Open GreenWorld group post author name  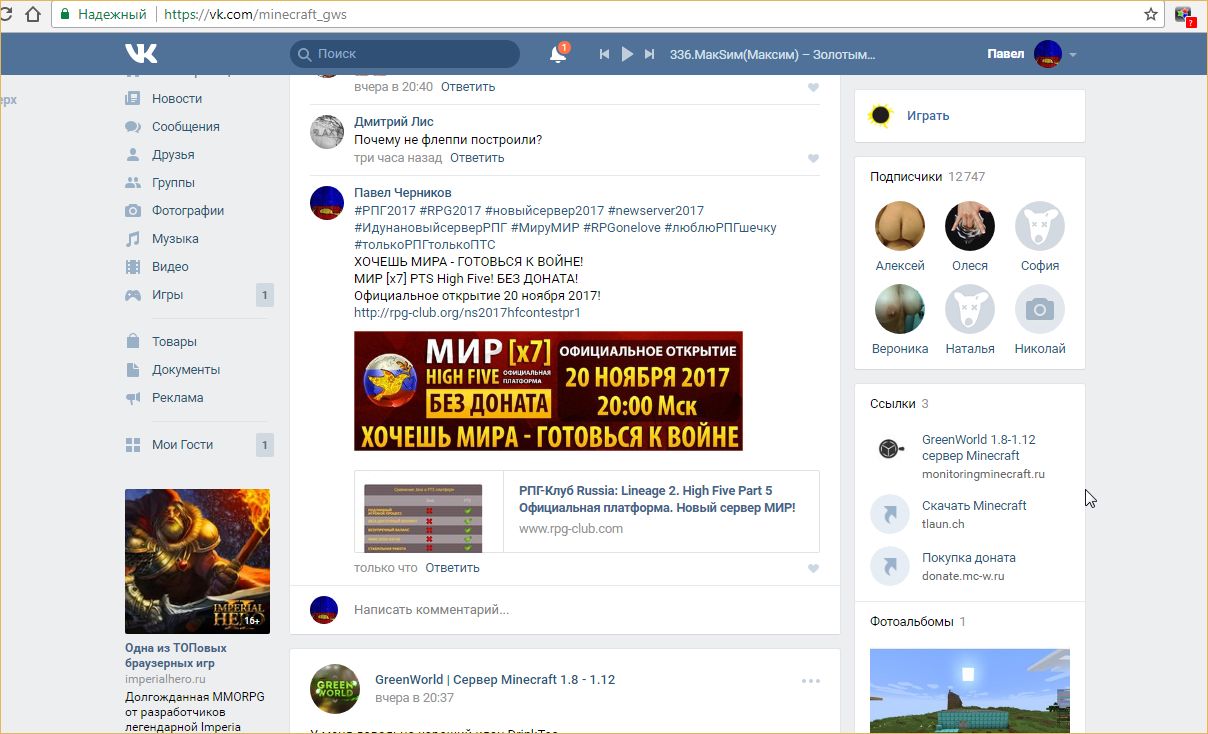tap(495, 680)
